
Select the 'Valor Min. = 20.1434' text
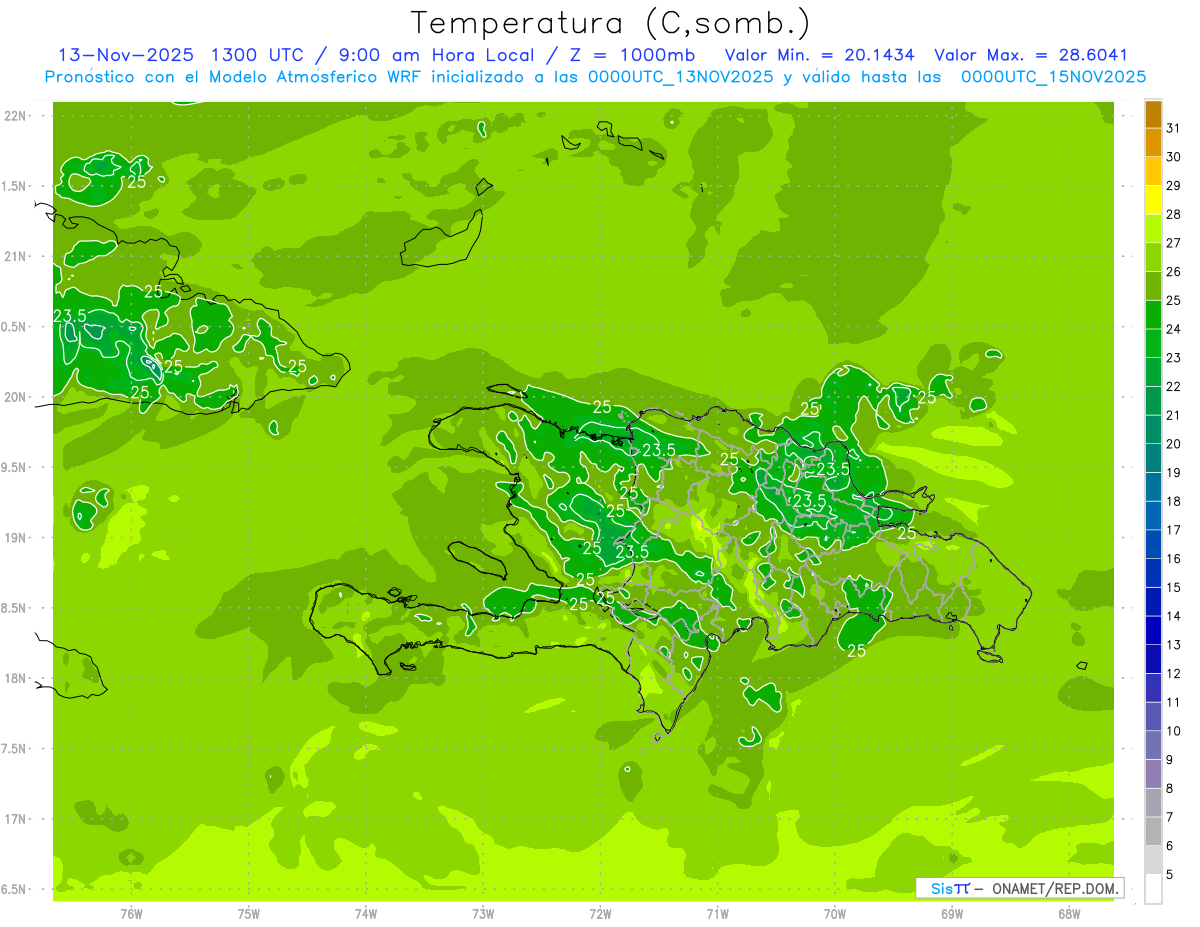coord(819,55)
